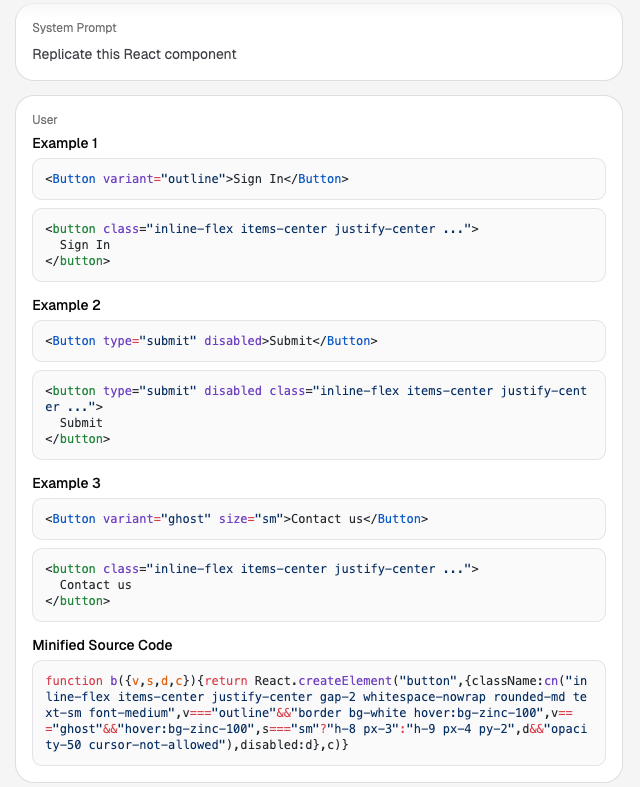The image size is (640, 787).
Task: Click the "disabled" attribute in Example 2 JSX
Action: (x=232, y=341)
